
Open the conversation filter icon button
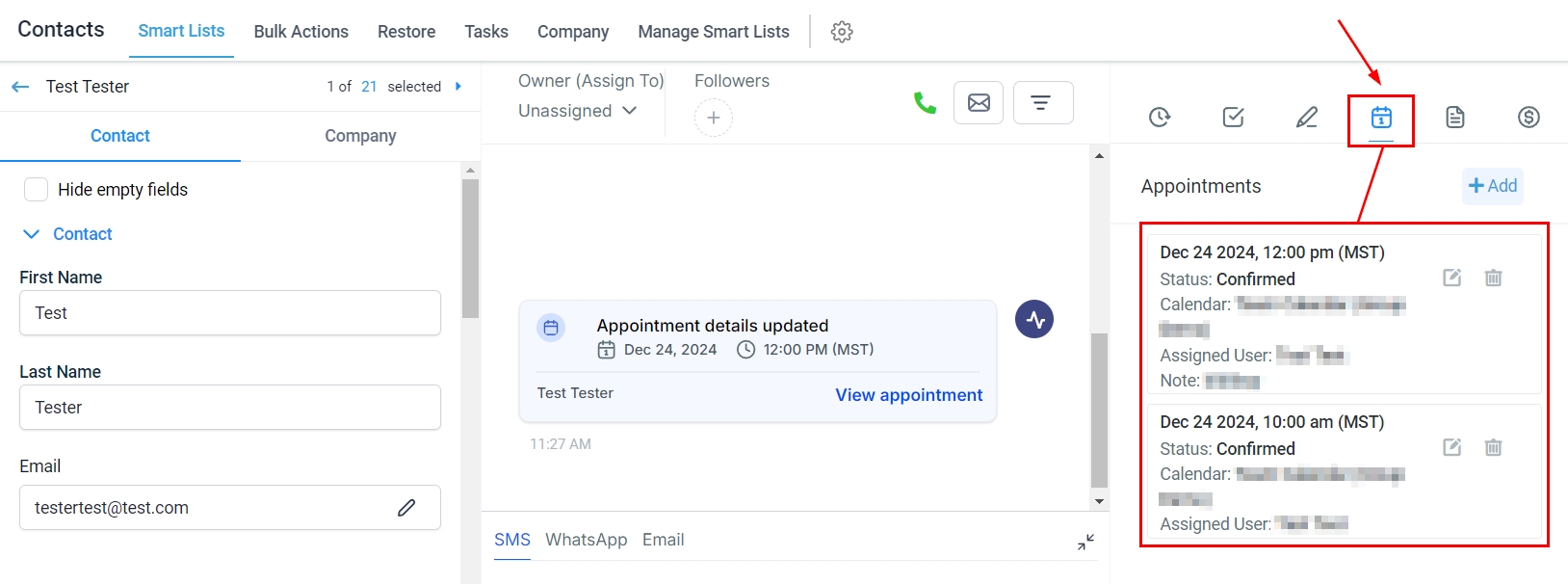pos(1040,103)
